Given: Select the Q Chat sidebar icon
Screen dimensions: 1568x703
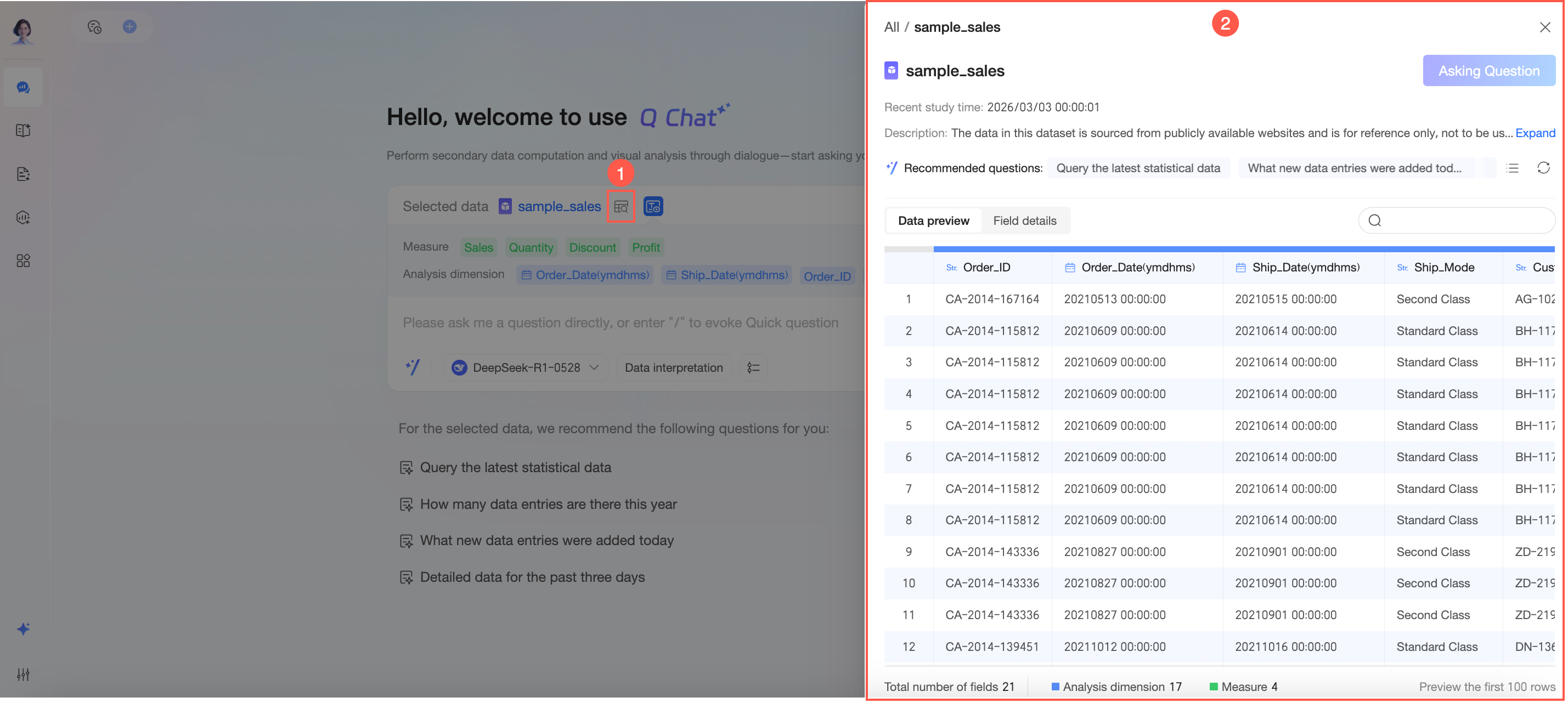Looking at the screenshot, I should click(x=23, y=88).
